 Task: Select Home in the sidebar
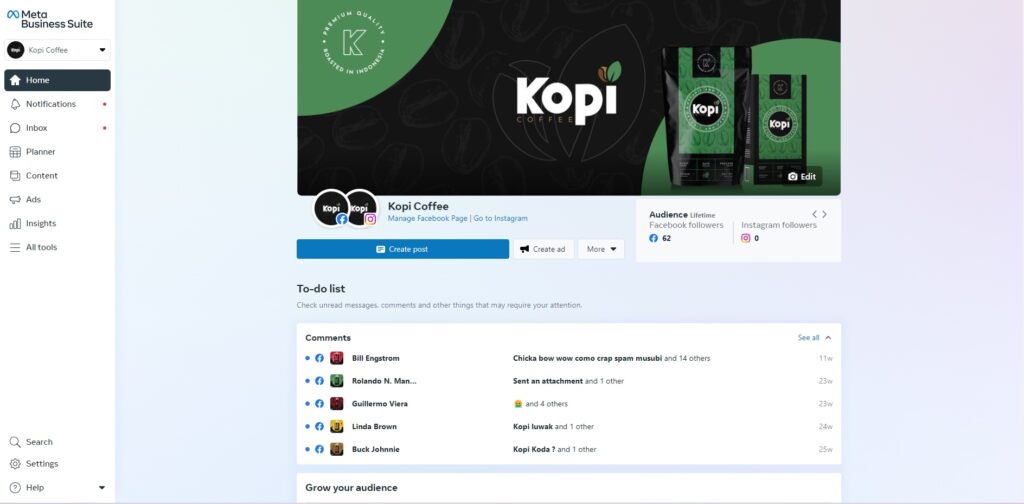pyautogui.click(x=57, y=80)
